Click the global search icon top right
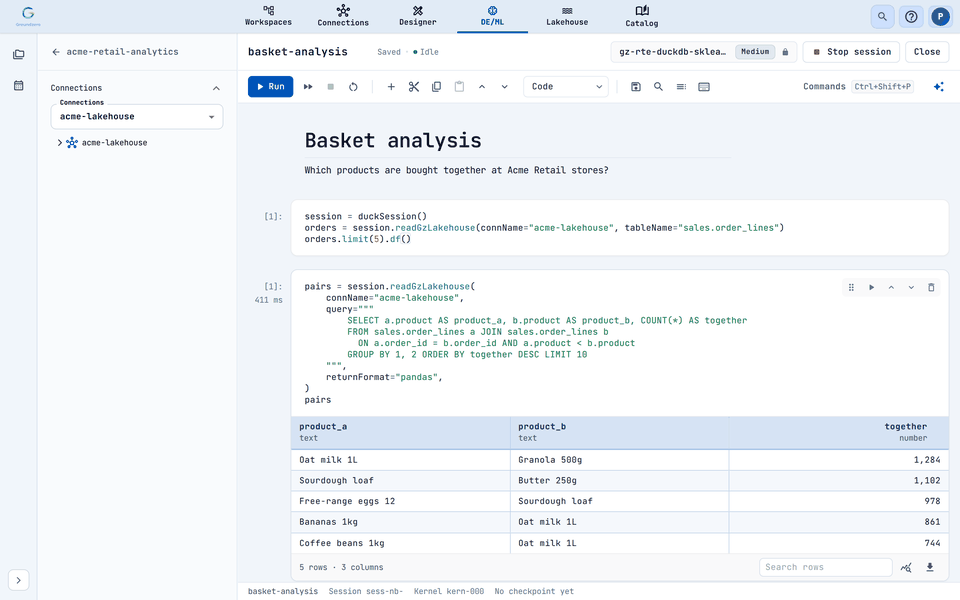 point(882,17)
